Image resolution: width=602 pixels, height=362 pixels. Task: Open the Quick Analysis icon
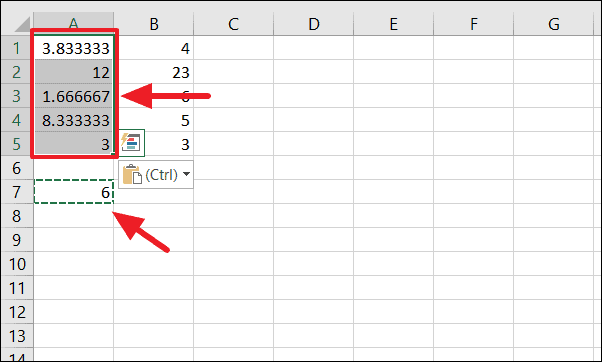pyautogui.click(x=132, y=143)
